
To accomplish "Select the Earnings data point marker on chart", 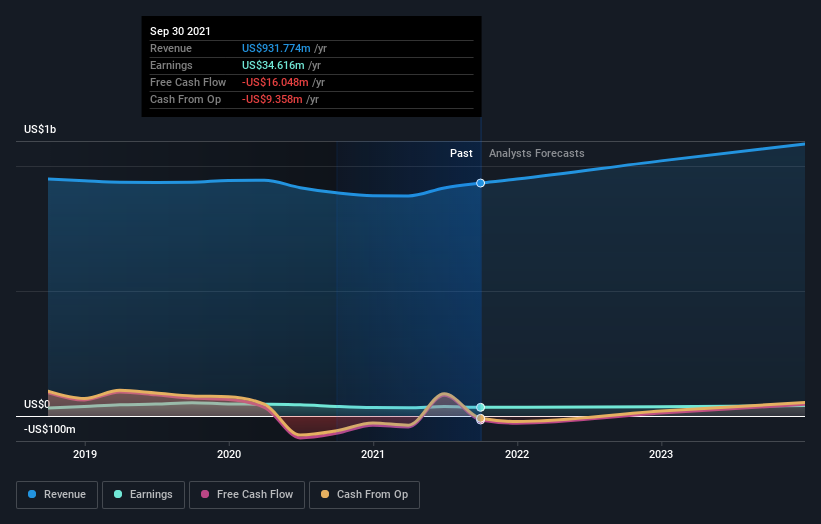I will [481, 407].
